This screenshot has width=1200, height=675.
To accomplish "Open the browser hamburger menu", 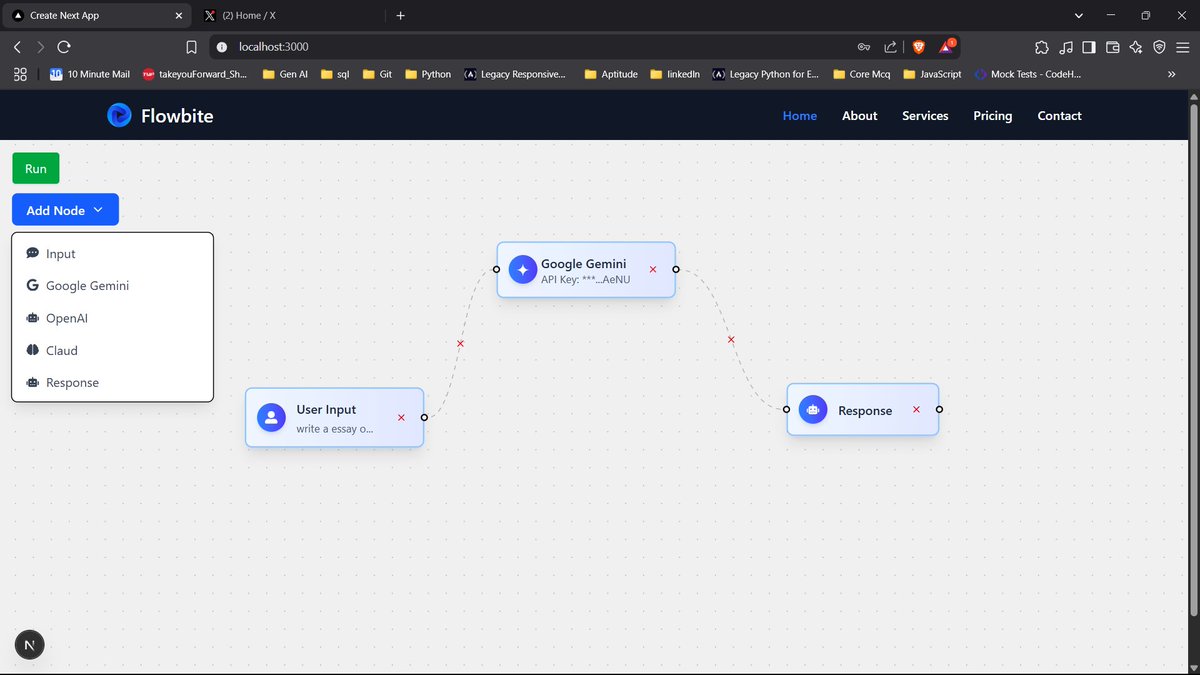I will (1183, 47).
